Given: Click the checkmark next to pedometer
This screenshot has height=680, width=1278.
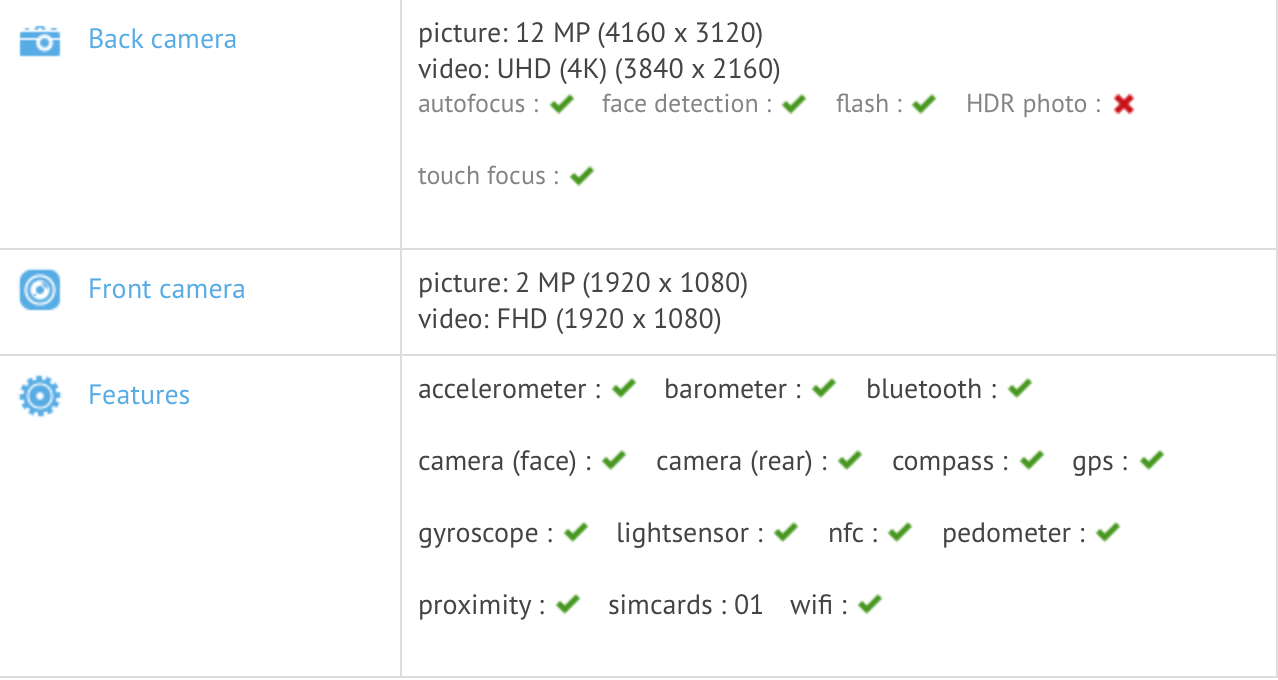Looking at the screenshot, I should point(1107,533).
